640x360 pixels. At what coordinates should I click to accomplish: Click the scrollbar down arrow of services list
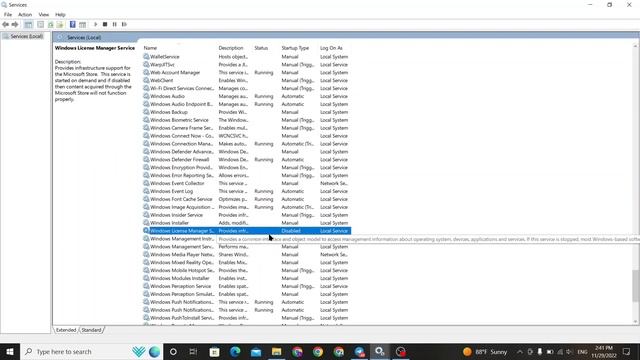pyautogui.click(x=636, y=322)
